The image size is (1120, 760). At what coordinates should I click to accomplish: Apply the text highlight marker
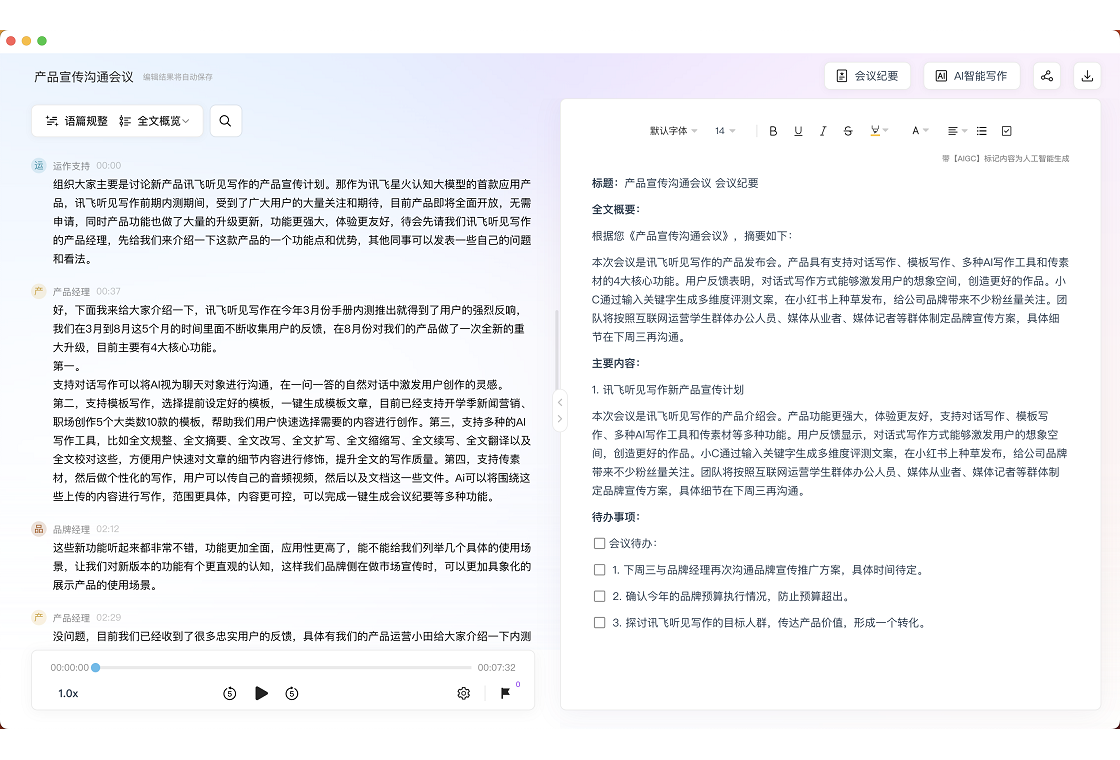point(875,131)
